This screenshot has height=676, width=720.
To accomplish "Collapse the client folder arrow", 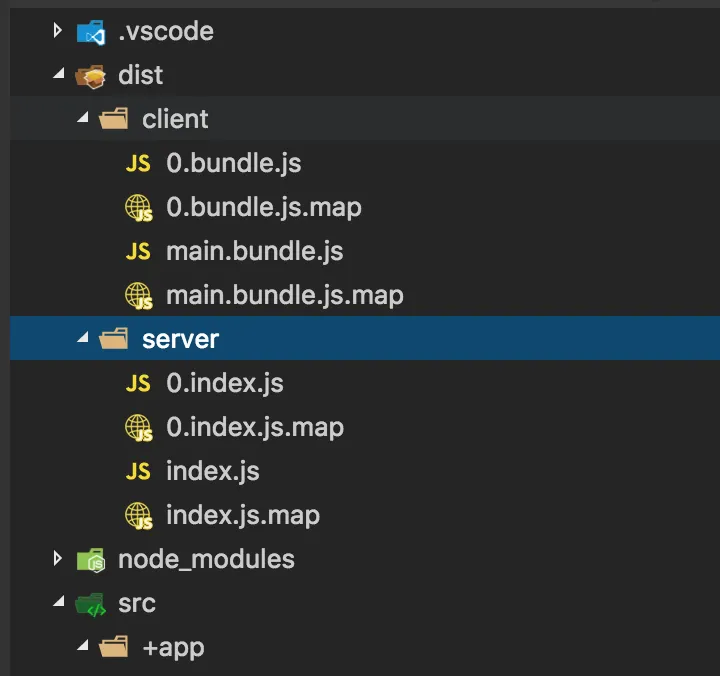I will (82, 120).
